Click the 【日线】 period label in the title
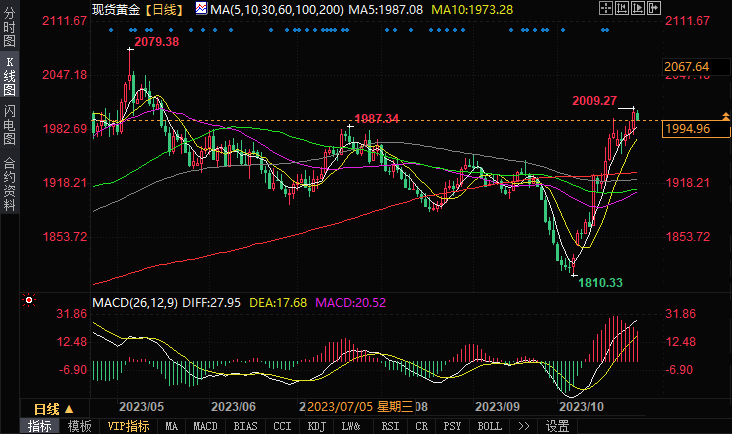The image size is (732, 434). (x=164, y=9)
